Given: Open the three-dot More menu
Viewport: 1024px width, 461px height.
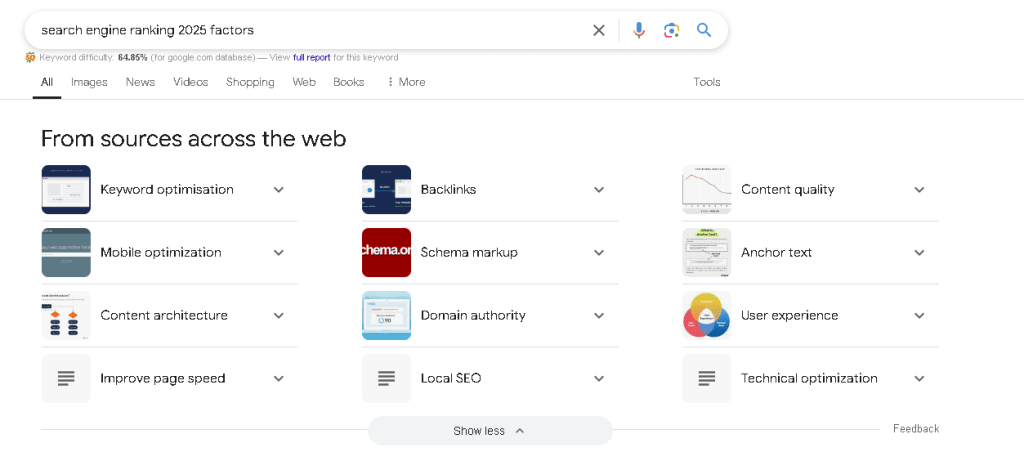Looking at the screenshot, I should click(x=406, y=82).
